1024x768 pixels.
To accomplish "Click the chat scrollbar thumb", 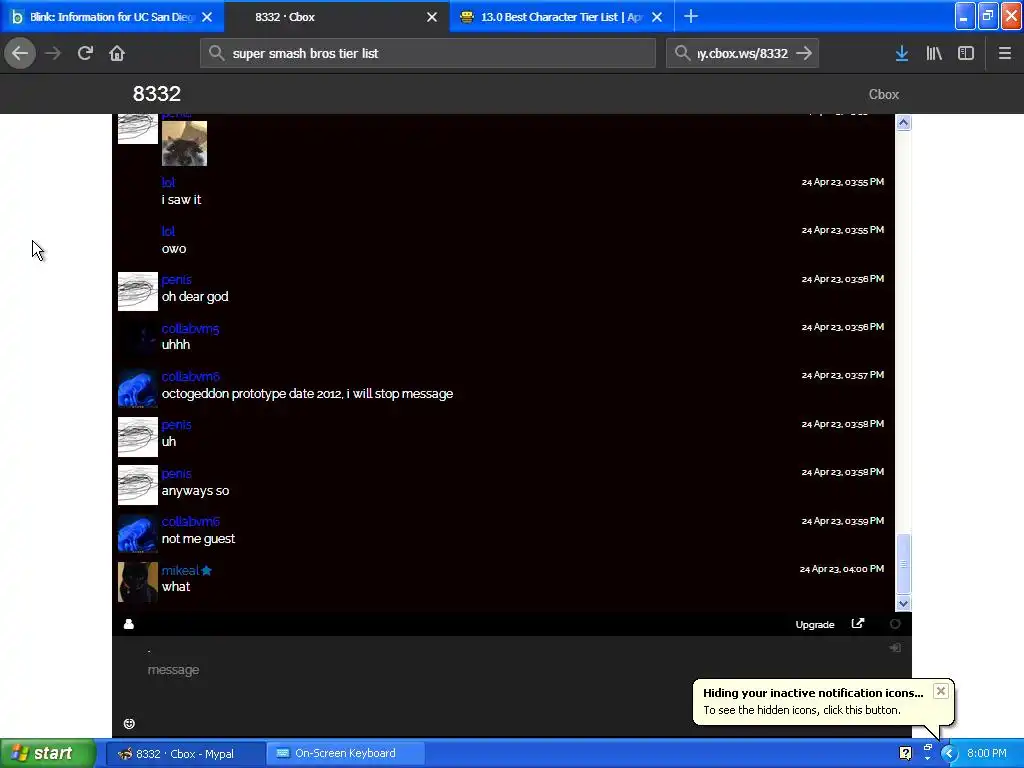I will coord(903,564).
